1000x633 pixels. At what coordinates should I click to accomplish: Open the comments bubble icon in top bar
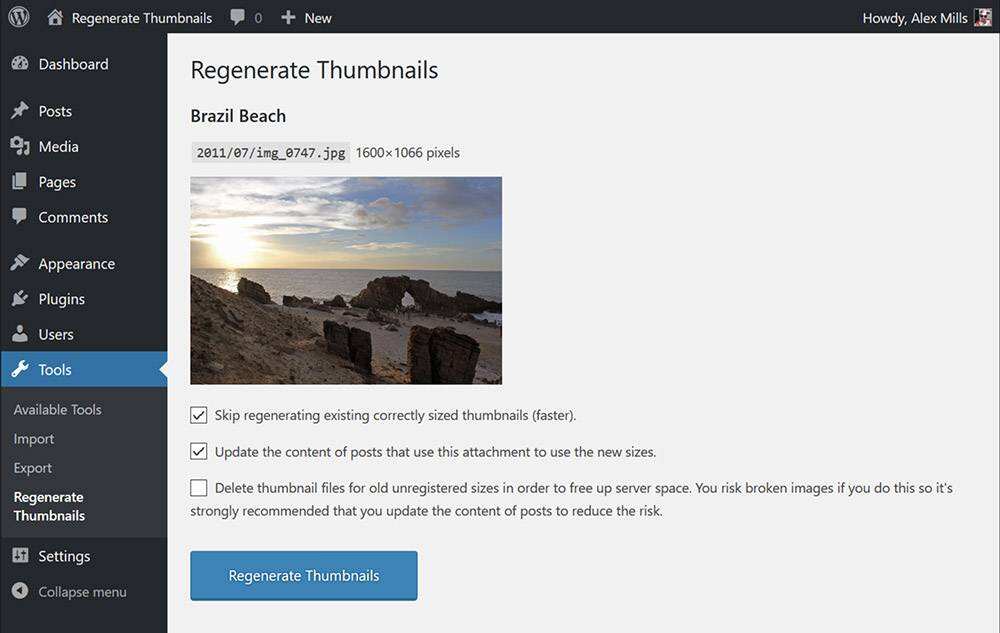click(x=238, y=17)
